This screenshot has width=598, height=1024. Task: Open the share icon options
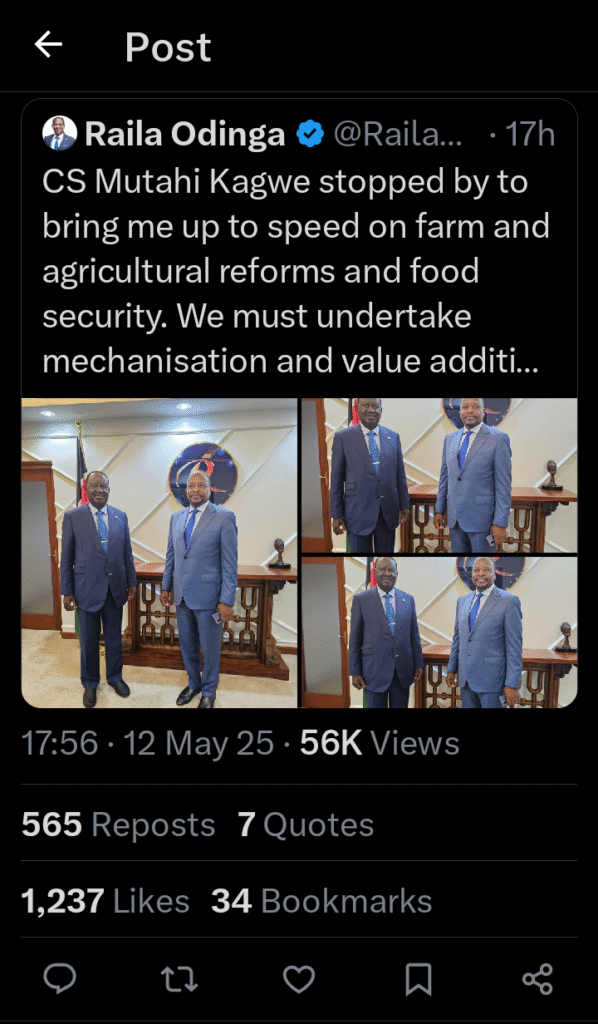(x=538, y=979)
